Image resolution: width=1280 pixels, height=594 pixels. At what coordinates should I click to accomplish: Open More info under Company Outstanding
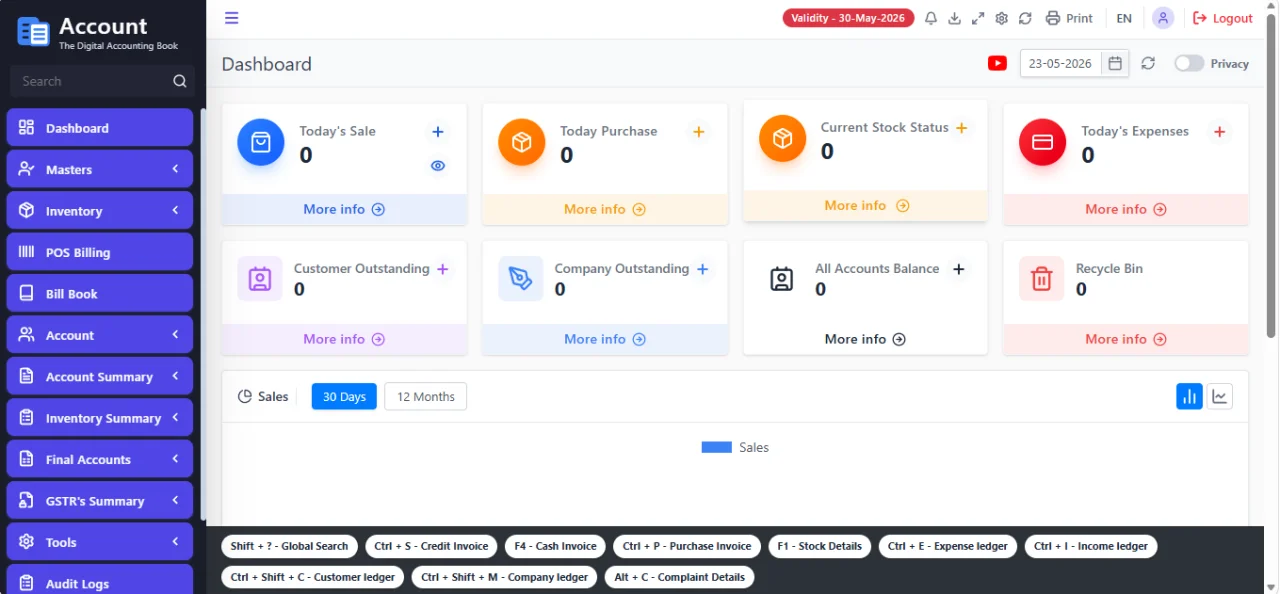click(x=605, y=339)
